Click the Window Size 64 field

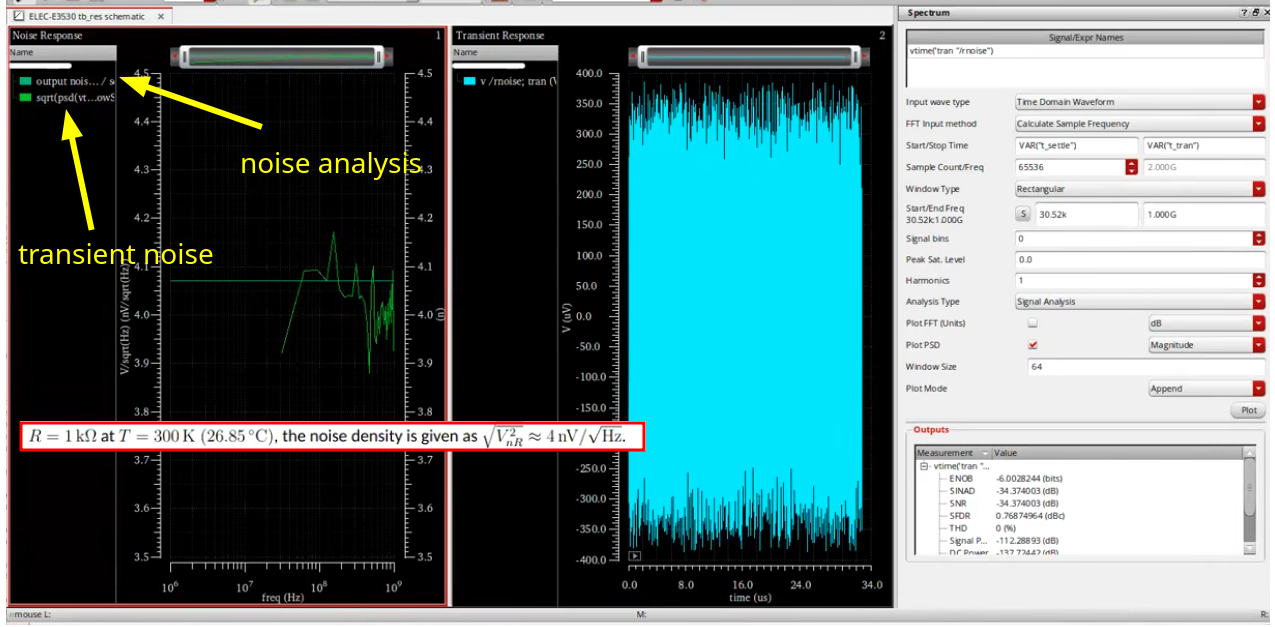click(1146, 367)
